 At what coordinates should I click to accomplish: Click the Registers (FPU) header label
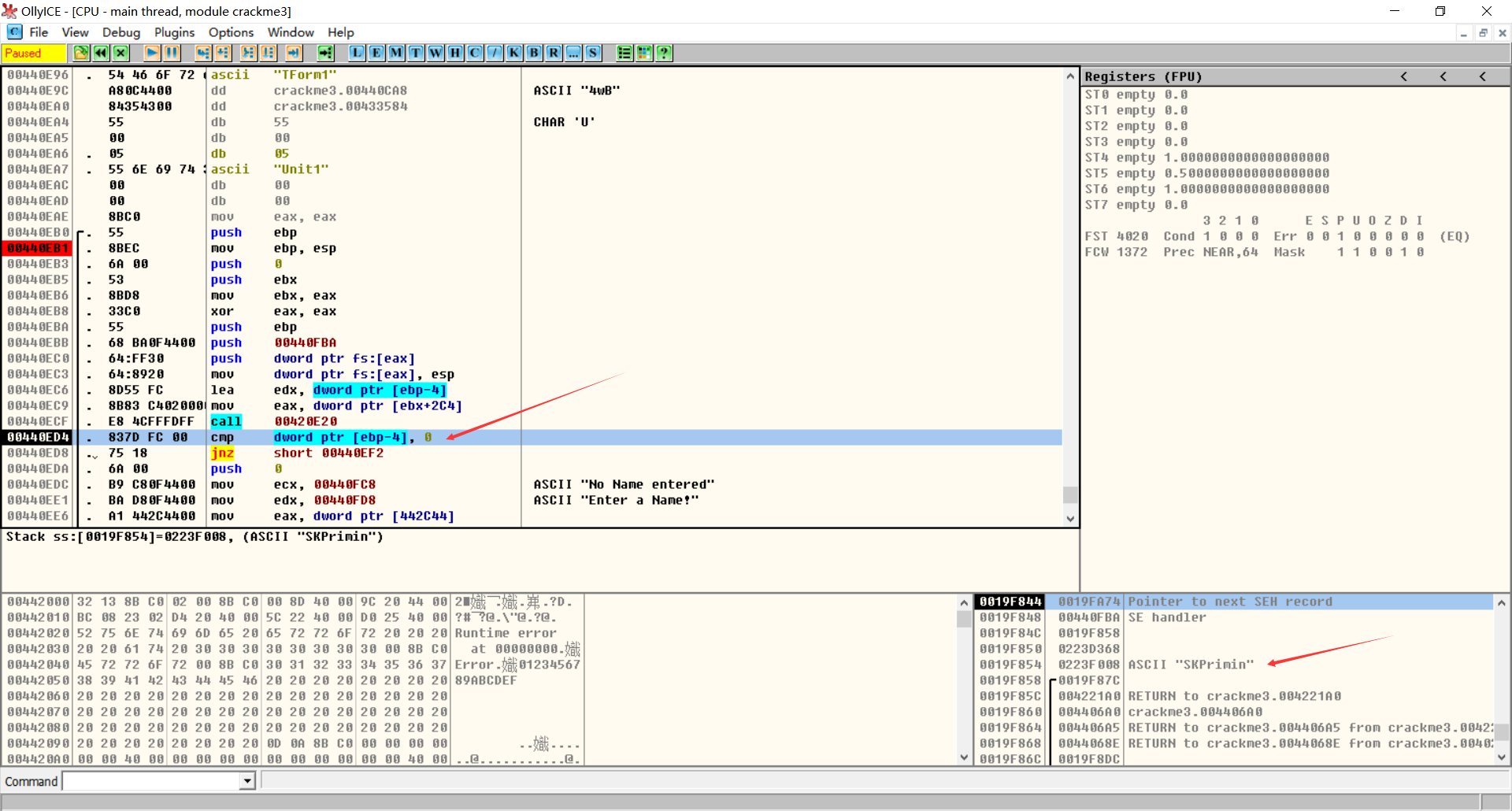[1143, 76]
